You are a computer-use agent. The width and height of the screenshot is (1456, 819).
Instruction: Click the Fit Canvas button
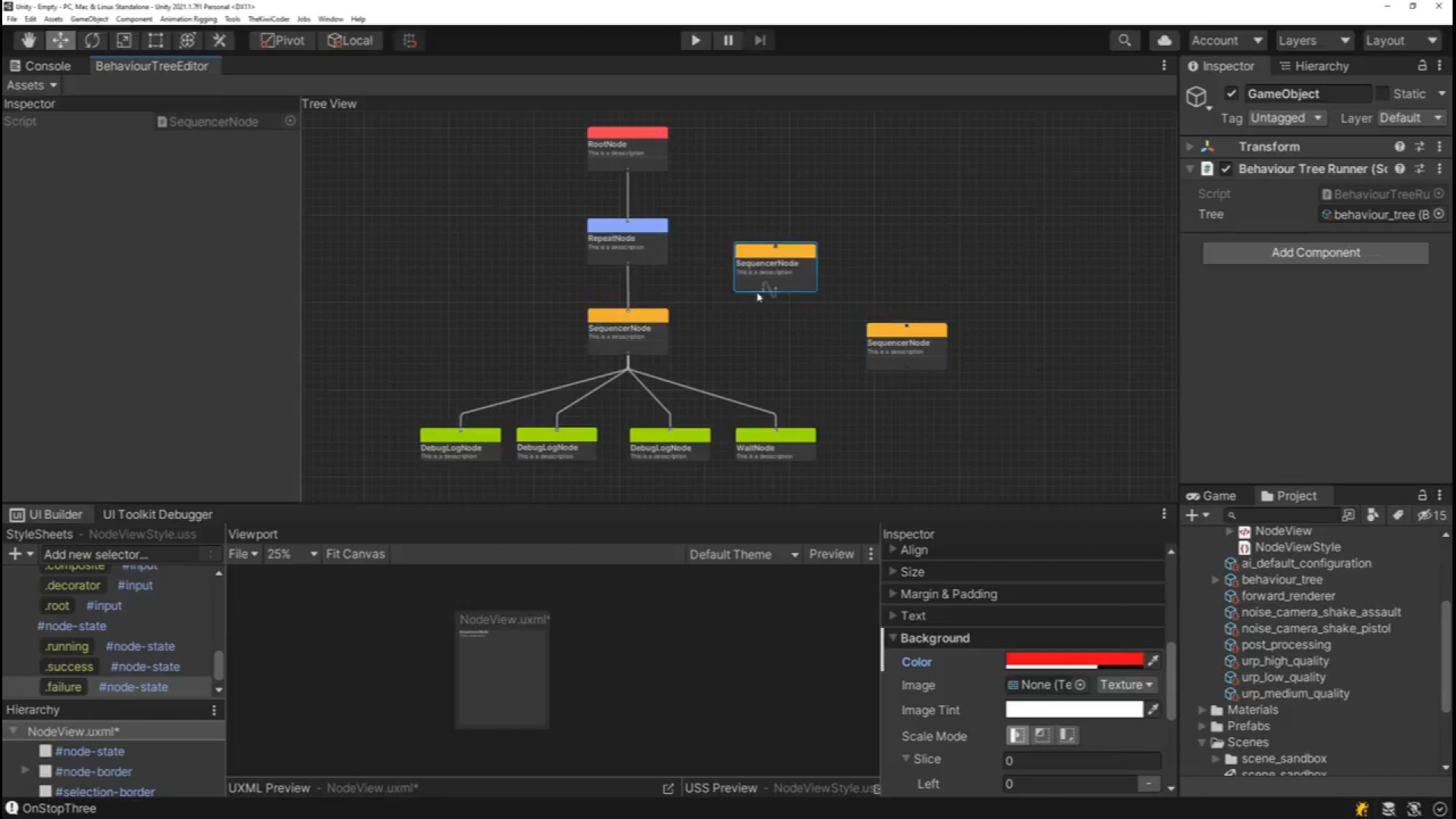[x=355, y=554]
